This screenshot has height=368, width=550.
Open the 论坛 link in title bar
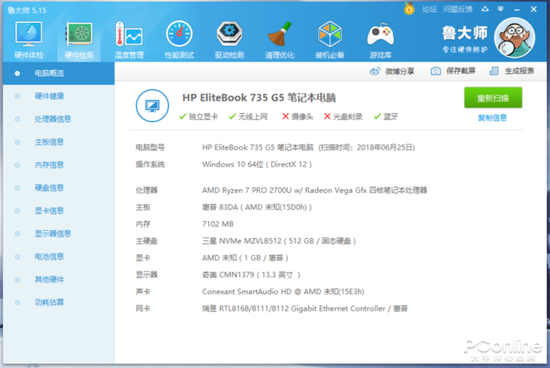point(429,10)
